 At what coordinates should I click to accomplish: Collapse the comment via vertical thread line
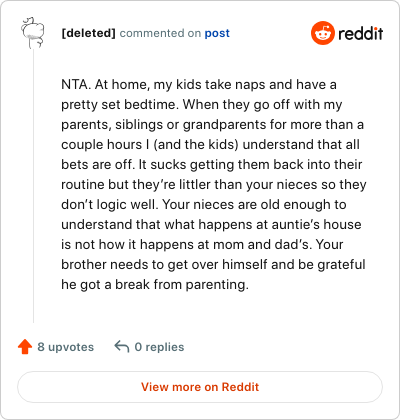33,186
